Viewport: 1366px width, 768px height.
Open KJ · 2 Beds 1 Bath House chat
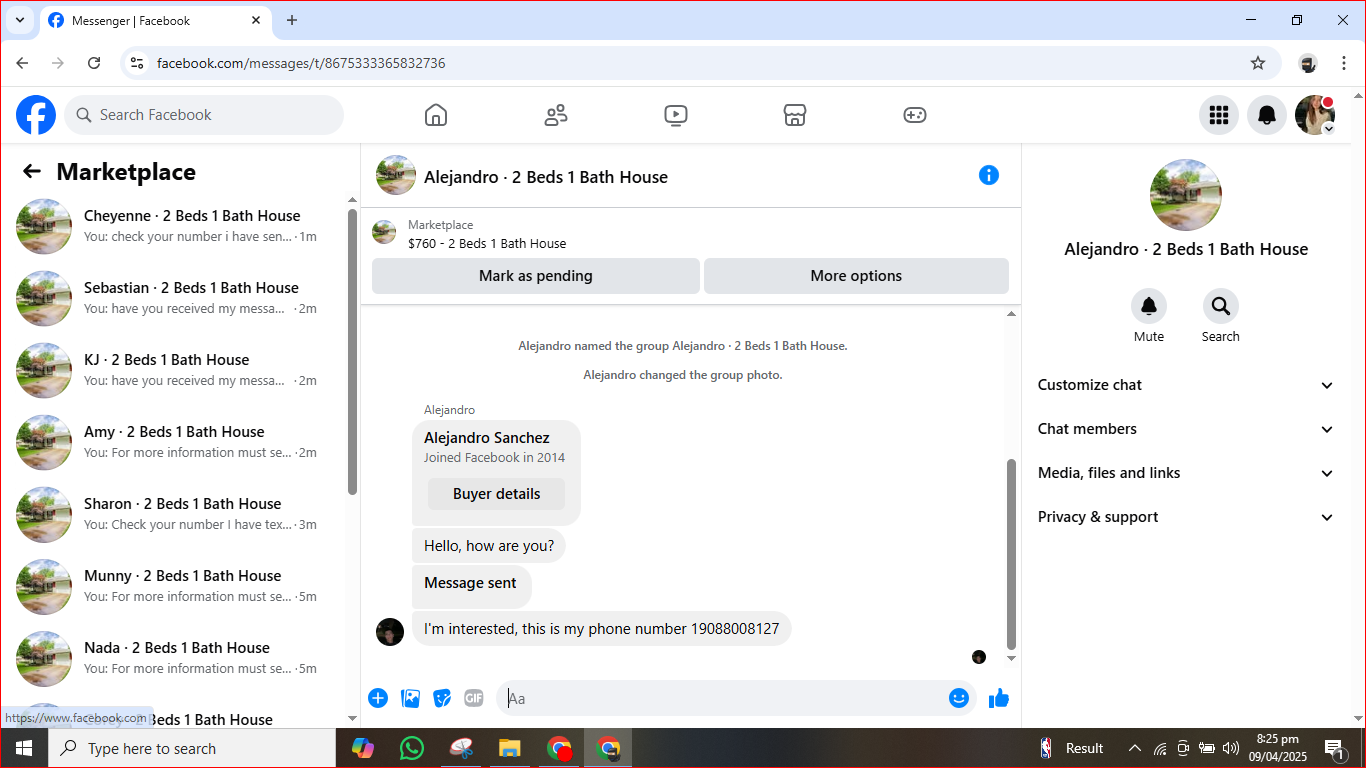click(x=178, y=370)
